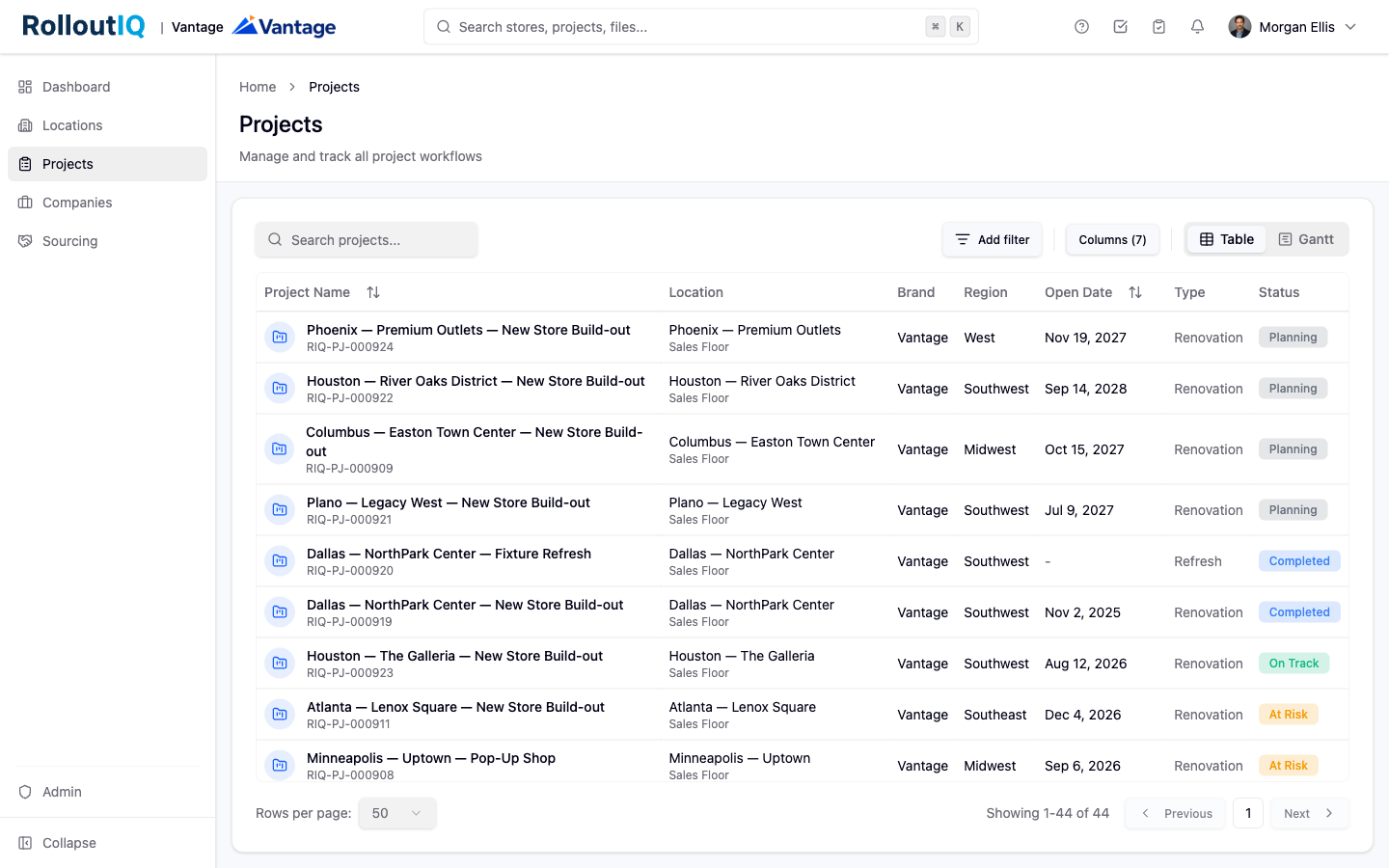Click the Previous page button
Image resolution: width=1389 pixels, height=868 pixels.
(1175, 813)
